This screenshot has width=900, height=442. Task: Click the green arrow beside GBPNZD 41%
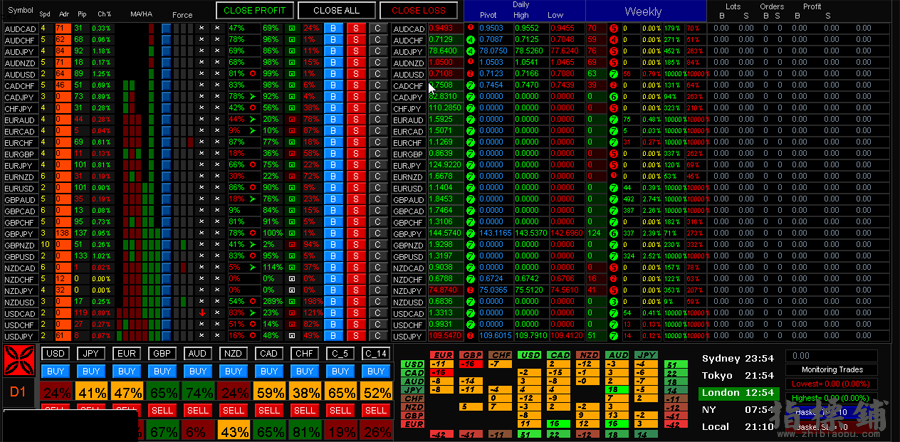coord(253,245)
